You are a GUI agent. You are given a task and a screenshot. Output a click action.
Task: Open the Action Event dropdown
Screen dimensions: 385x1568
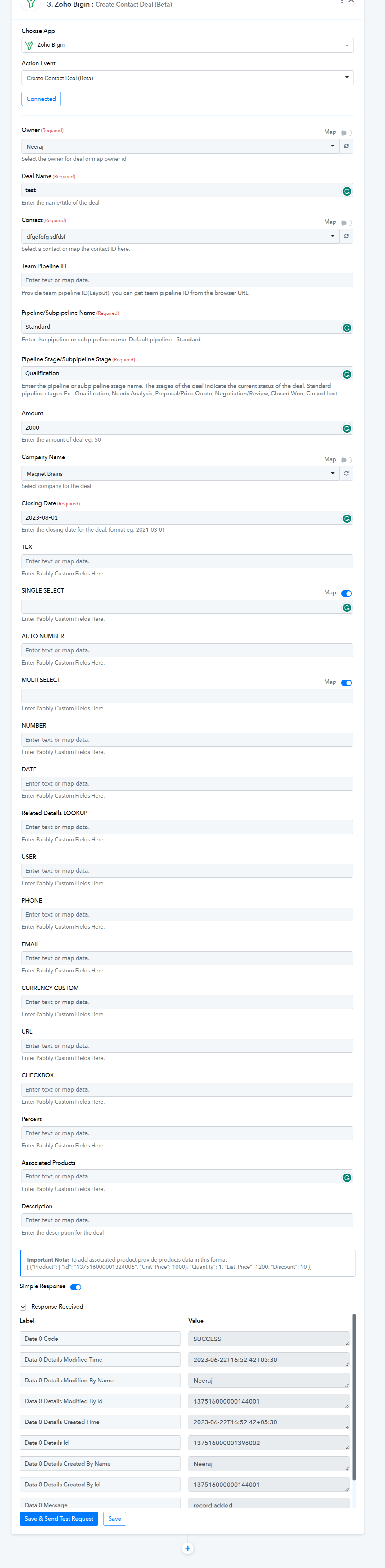(x=187, y=78)
